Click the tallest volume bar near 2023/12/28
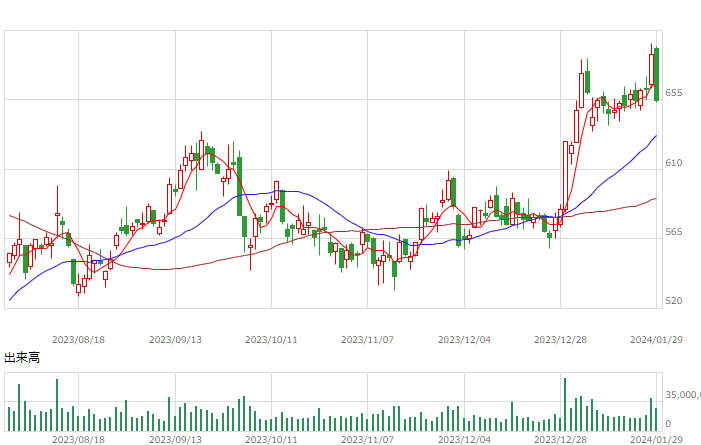The height and width of the screenshot is (445, 701). tap(565, 405)
